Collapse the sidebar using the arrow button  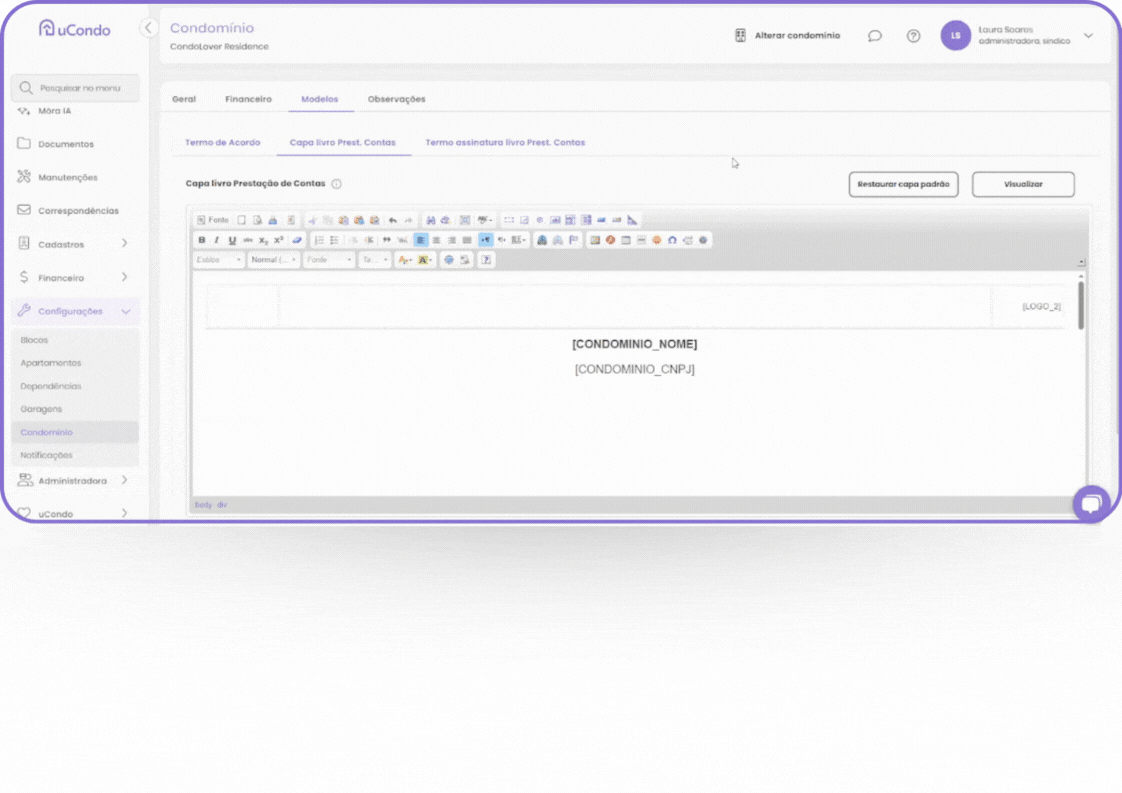click(148, 28)
